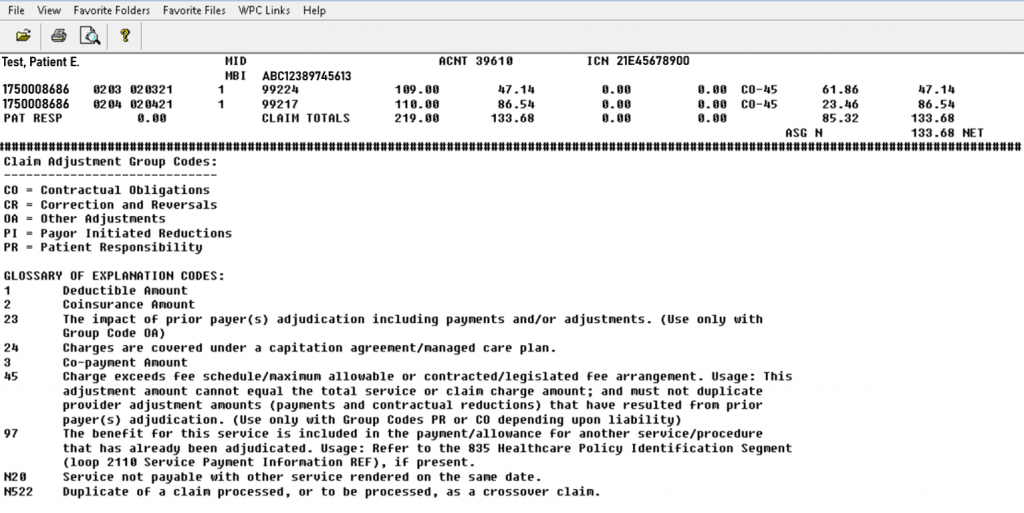Expand the Favorite Files menu
The image size is (1024, 513).
click(x=196, y=10)
